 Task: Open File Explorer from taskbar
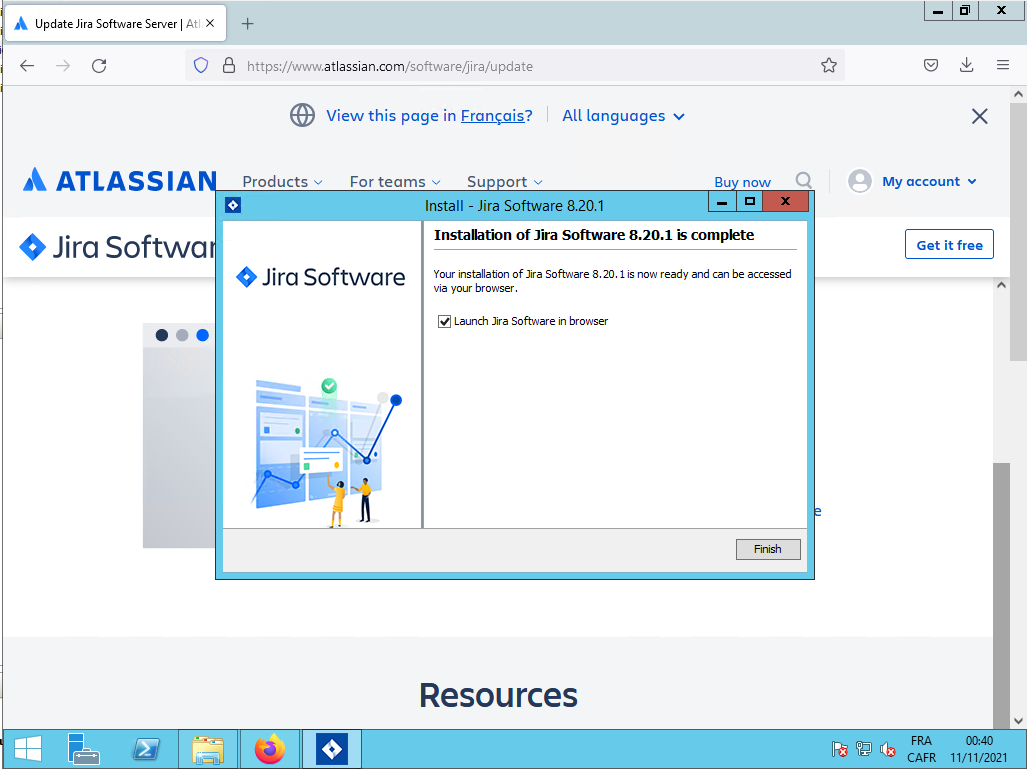coord(208,749)
